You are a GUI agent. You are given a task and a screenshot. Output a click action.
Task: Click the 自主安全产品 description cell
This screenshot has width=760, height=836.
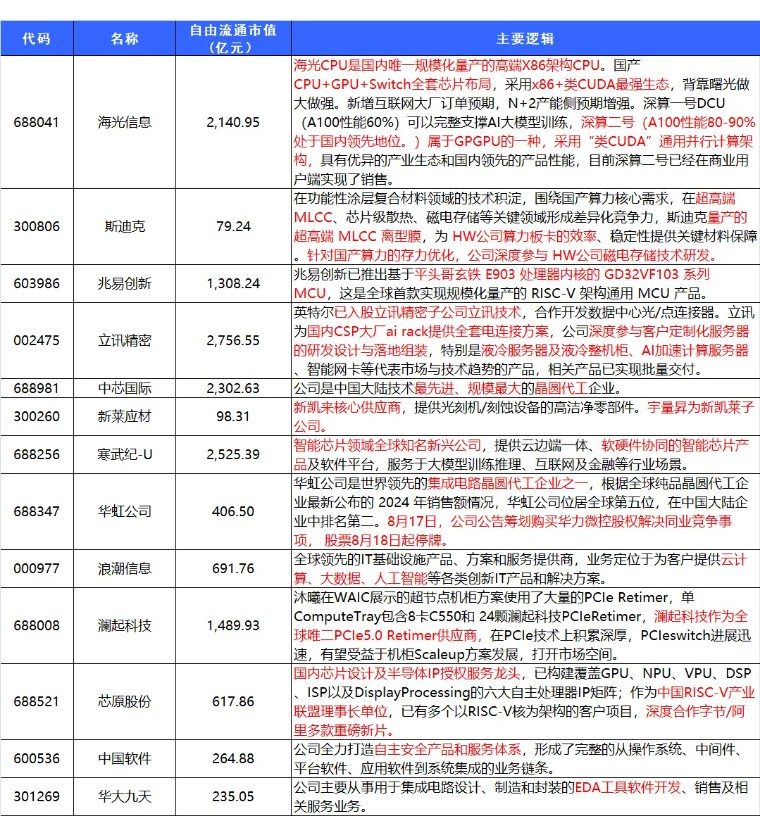pyautogui.click(x=525, y=758)
